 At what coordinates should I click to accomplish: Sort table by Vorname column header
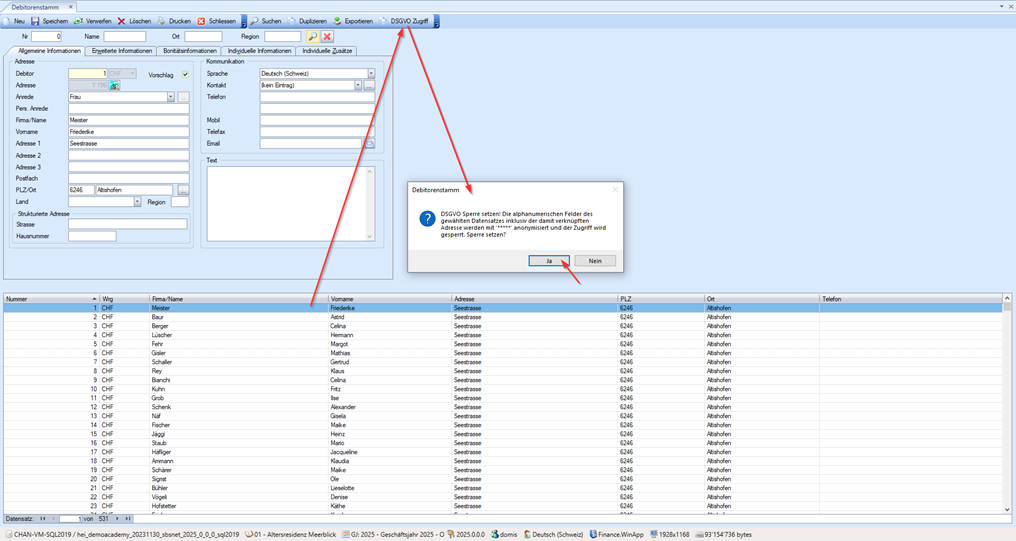388,299
